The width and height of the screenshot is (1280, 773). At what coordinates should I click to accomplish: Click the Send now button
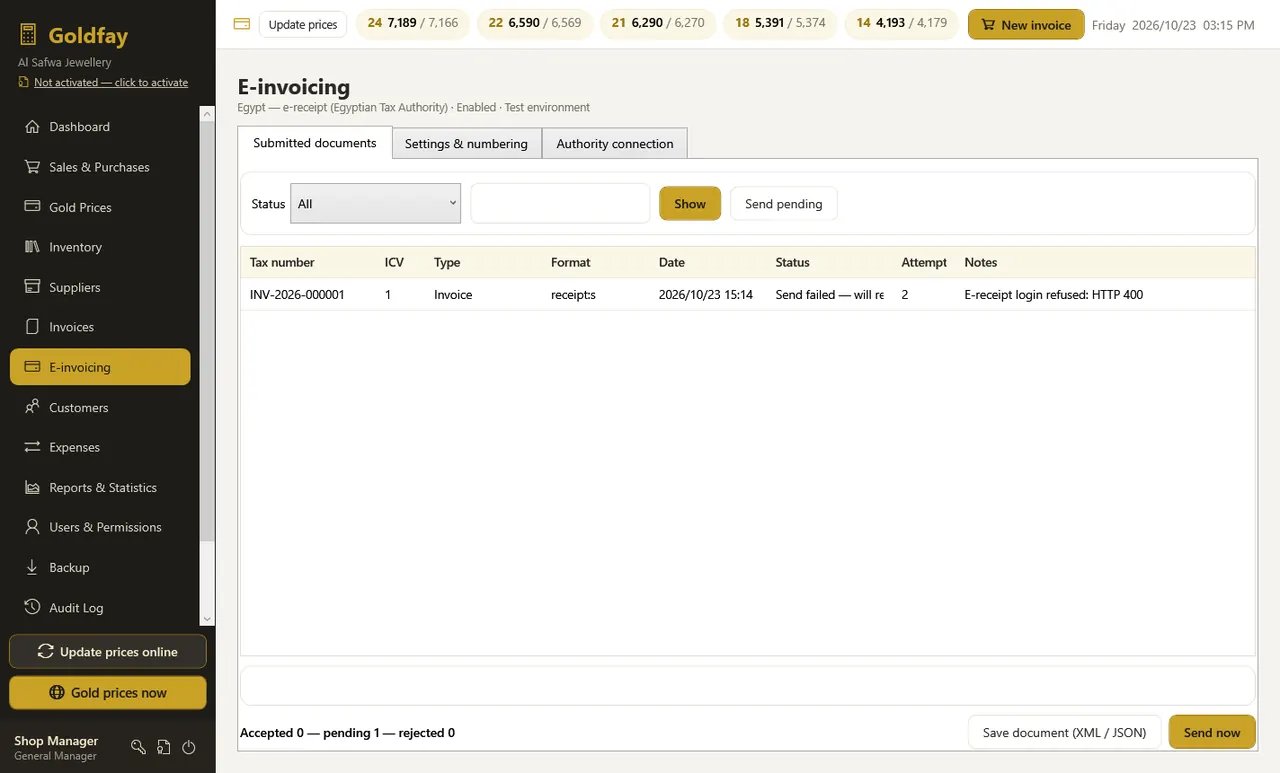tap(1212, 732)
